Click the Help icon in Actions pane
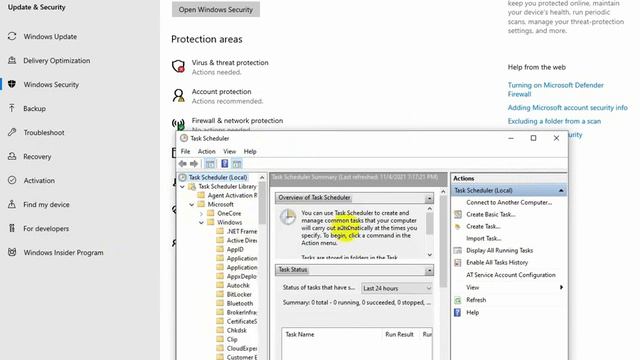This screenshot has width=640, height=360. click(x=458, y=313)
